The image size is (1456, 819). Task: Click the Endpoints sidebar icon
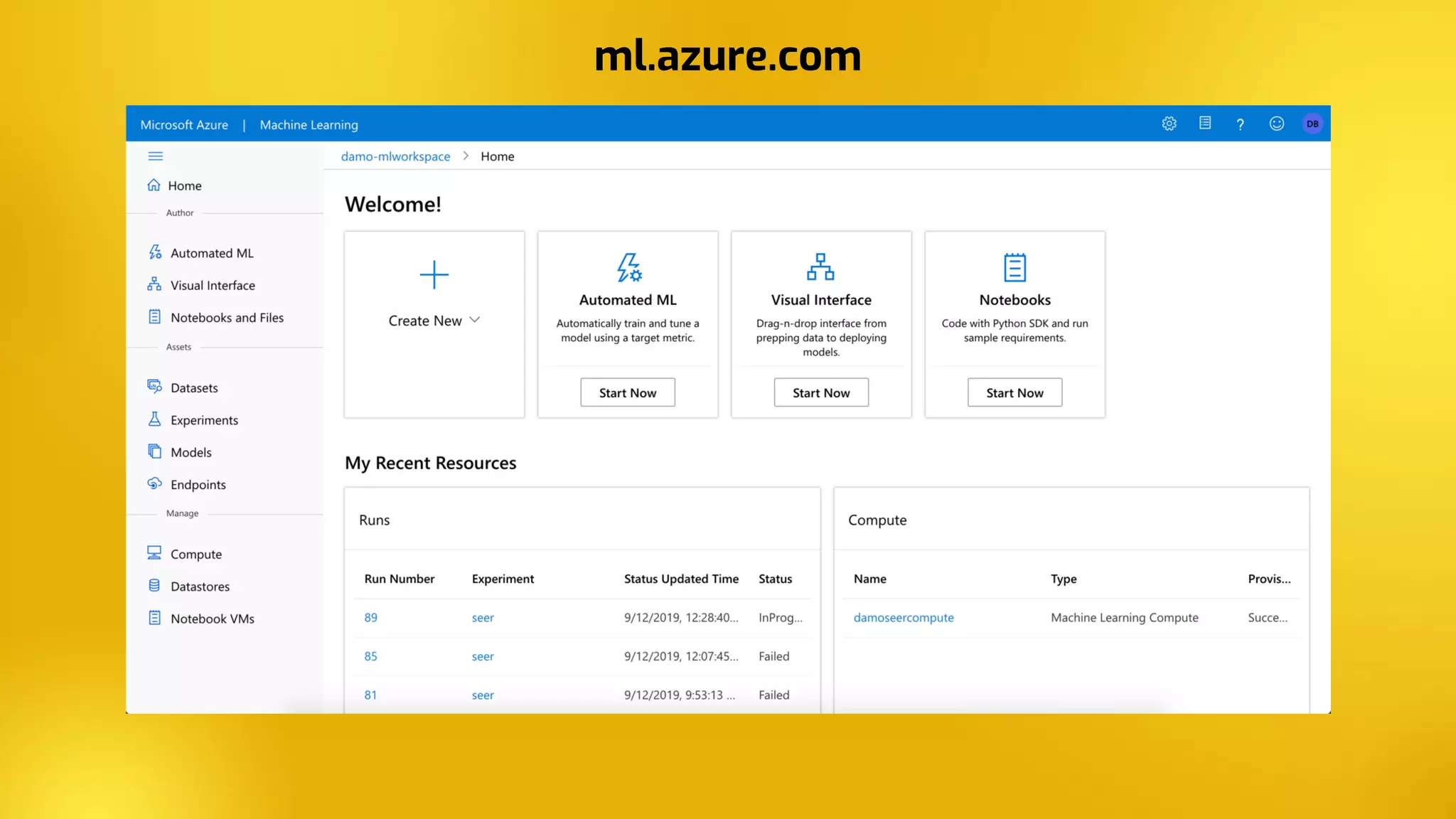click(154, 483)
